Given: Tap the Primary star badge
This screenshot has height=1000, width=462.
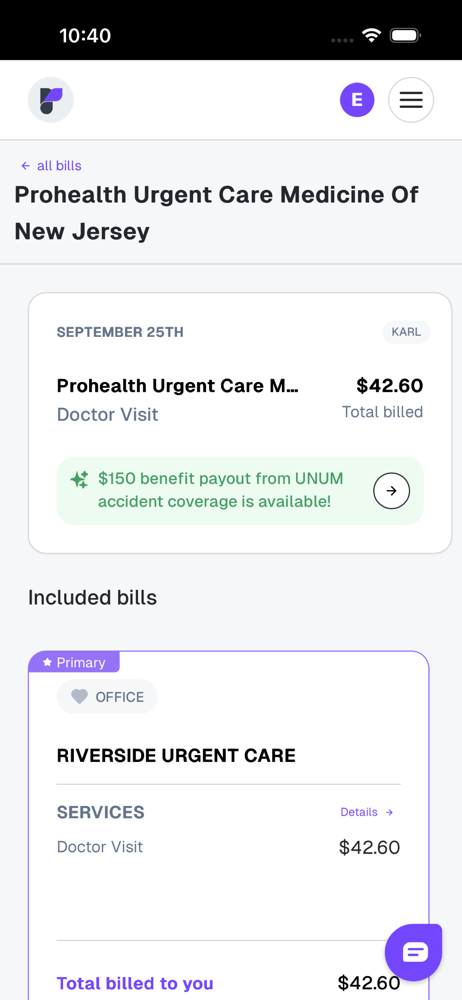Looking at the screenshot, I should click(74, 662).
